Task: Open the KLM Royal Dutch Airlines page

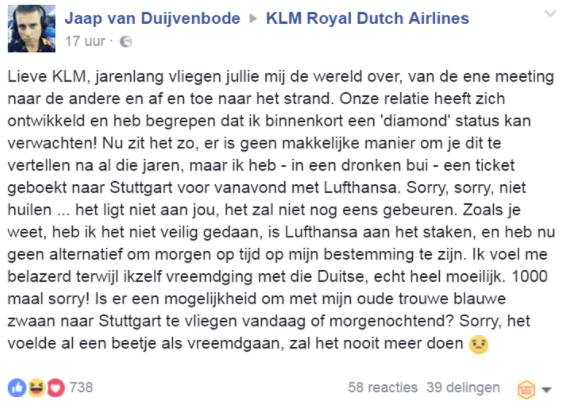Action: [x=368, y=18]
